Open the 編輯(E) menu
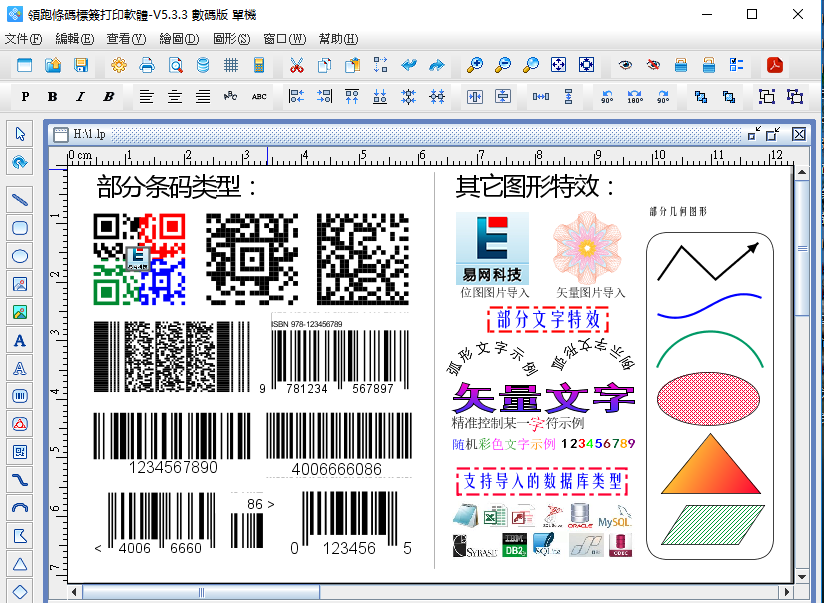The height and width of the screenshot is (603, 824). click(x=75, y=39)
